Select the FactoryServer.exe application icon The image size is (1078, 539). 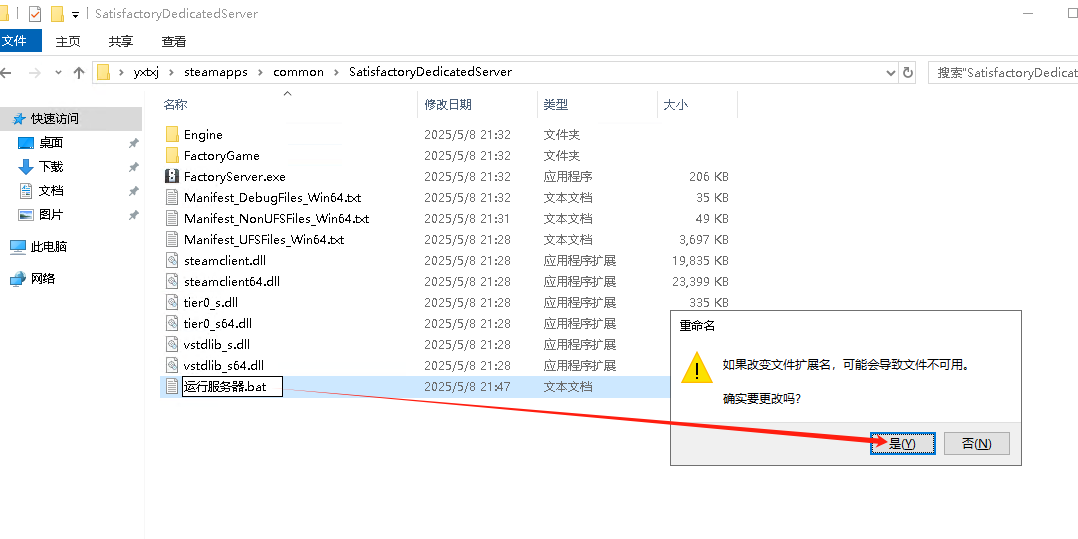pos(172,177)
